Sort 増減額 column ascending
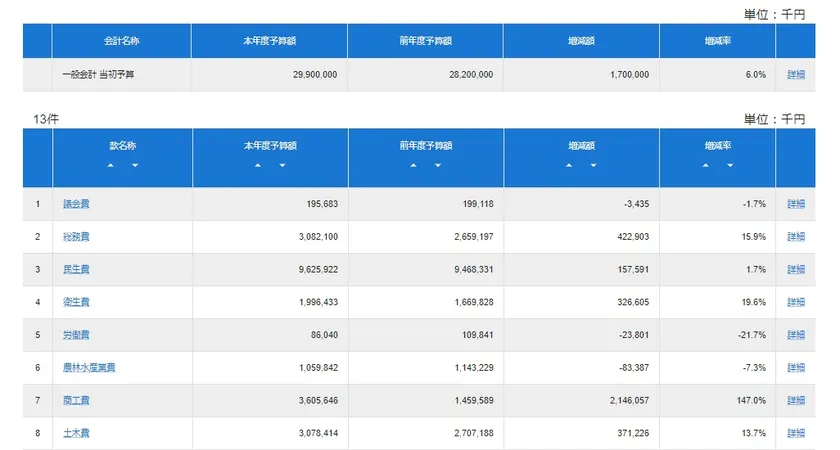This screenshot has width=840, height=450. pos(569,165)
